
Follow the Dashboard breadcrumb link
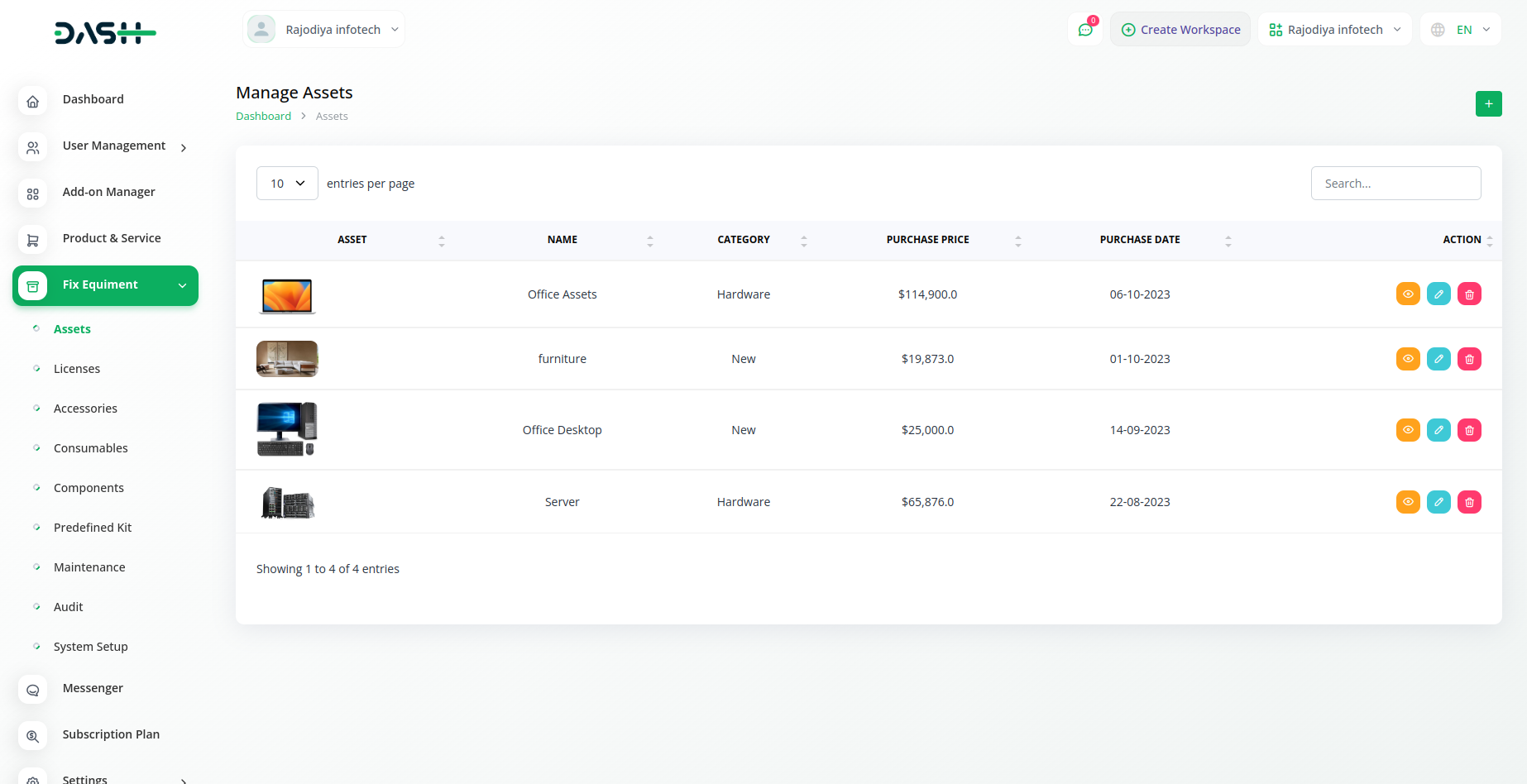263,117
